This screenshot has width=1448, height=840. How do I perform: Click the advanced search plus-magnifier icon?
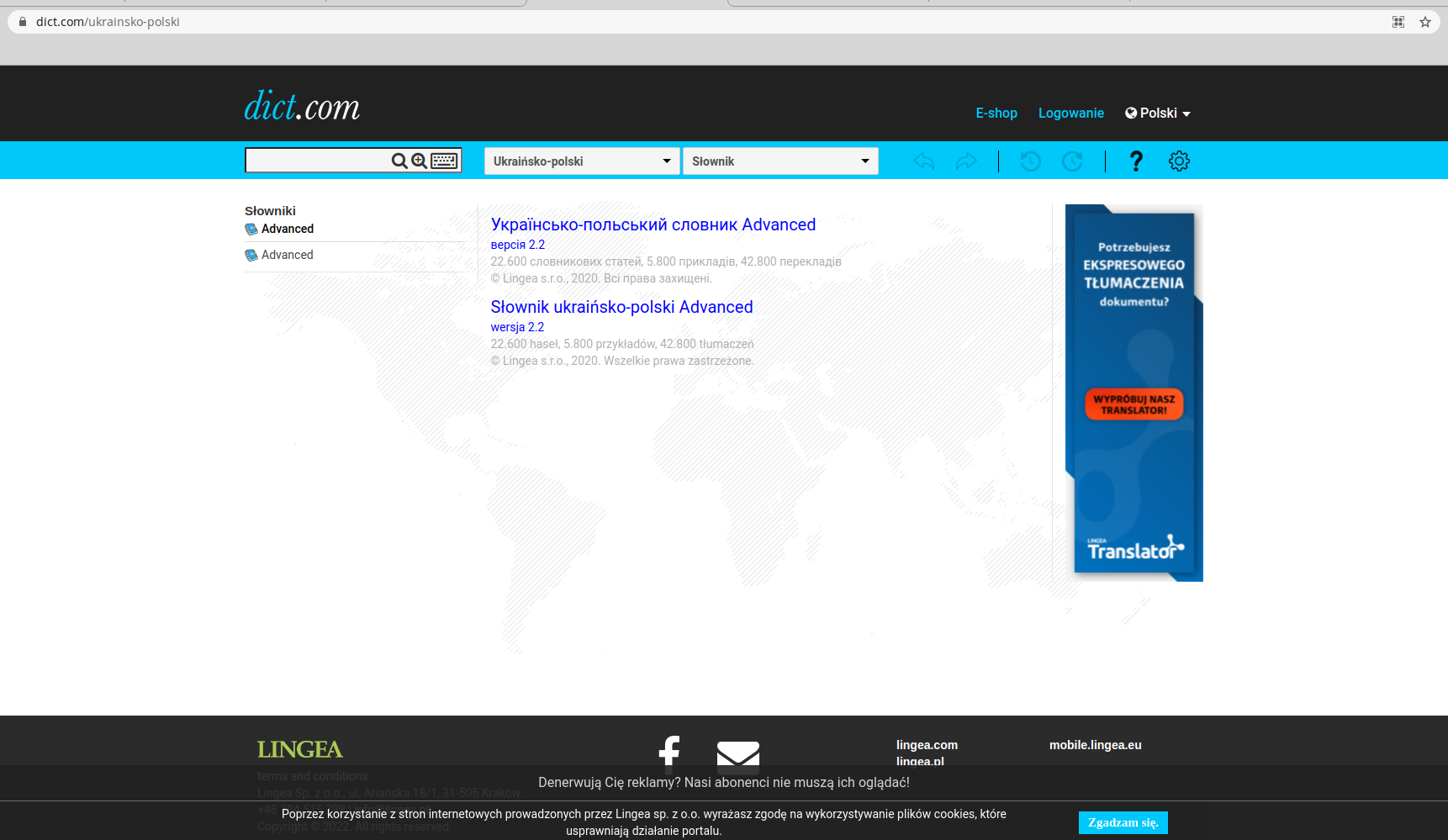(419, 161)
